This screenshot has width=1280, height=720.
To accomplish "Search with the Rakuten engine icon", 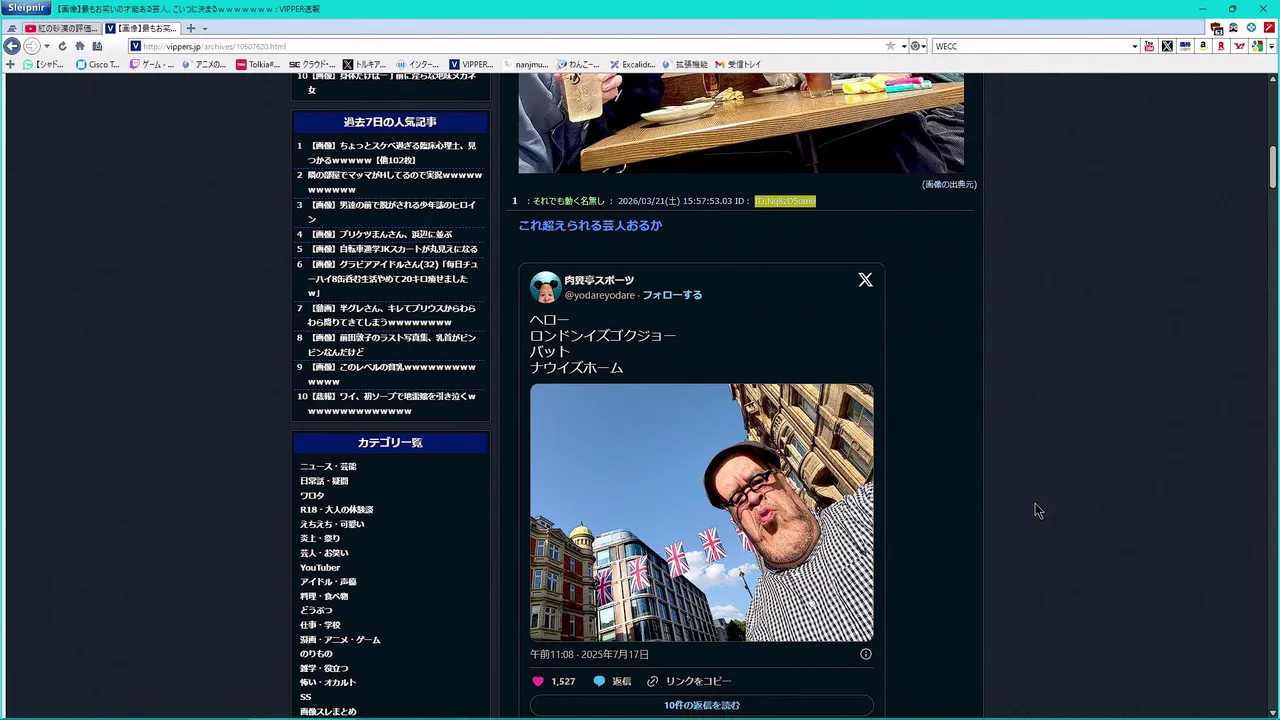I will pos(1221,46).
